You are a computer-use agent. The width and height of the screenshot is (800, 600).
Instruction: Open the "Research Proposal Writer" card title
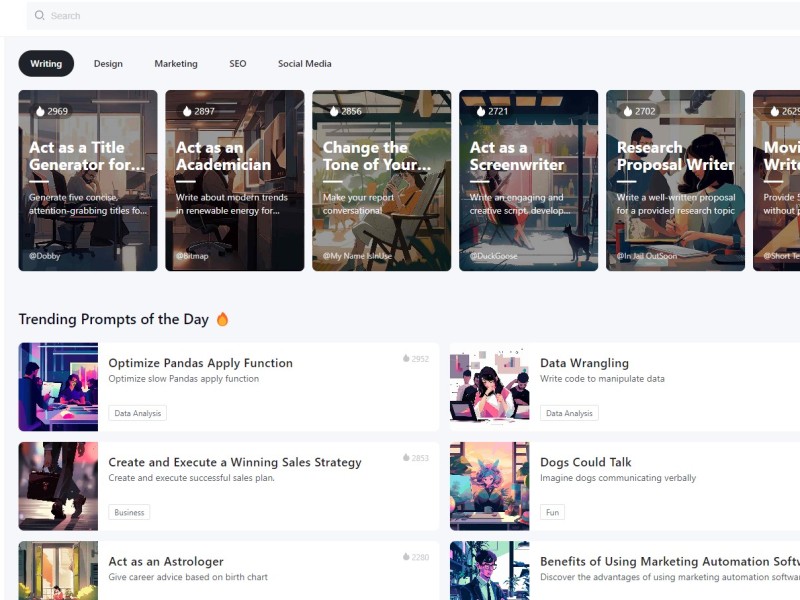click(676, 156)
